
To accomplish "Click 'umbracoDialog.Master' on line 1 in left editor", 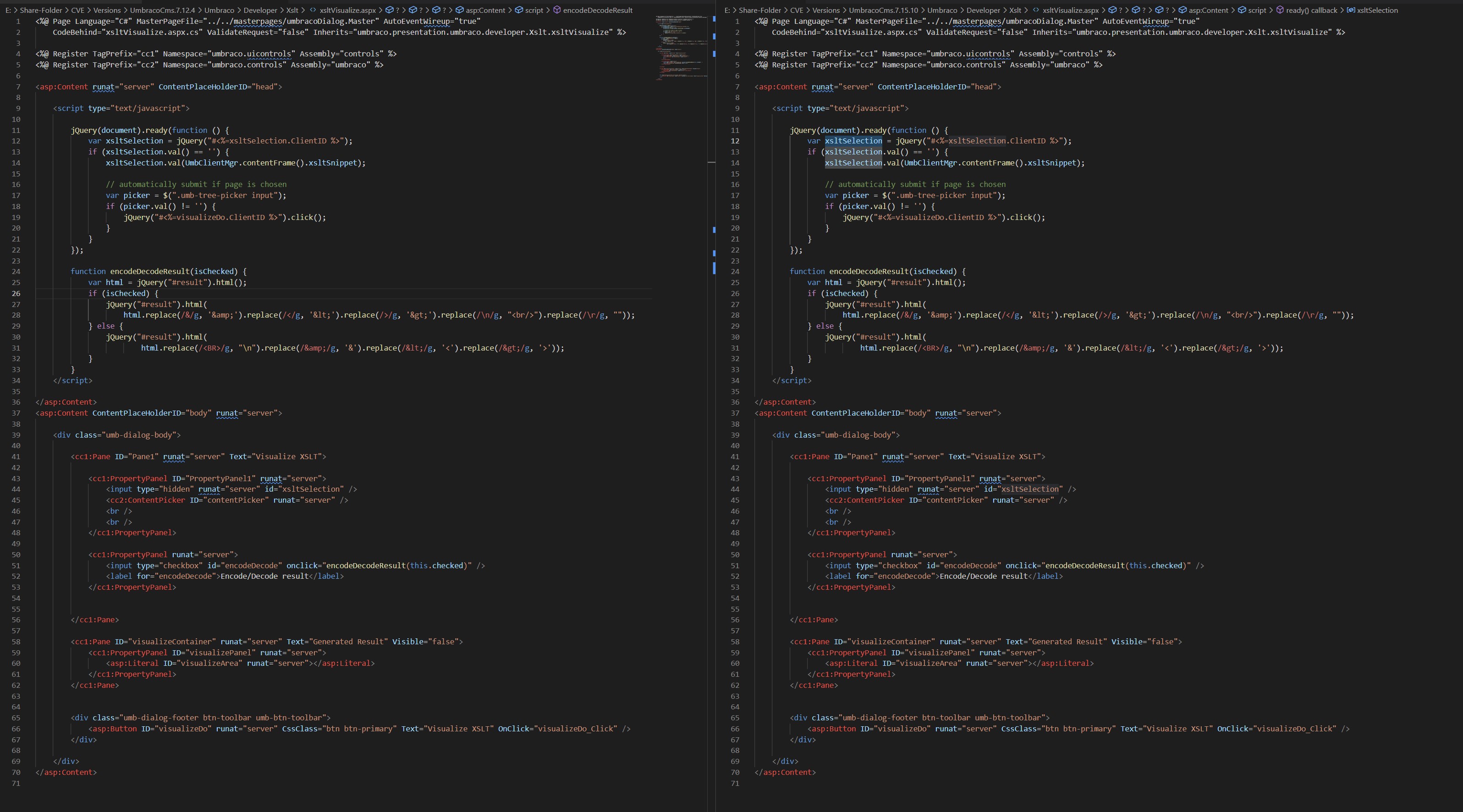I will [x=330, y=22].
